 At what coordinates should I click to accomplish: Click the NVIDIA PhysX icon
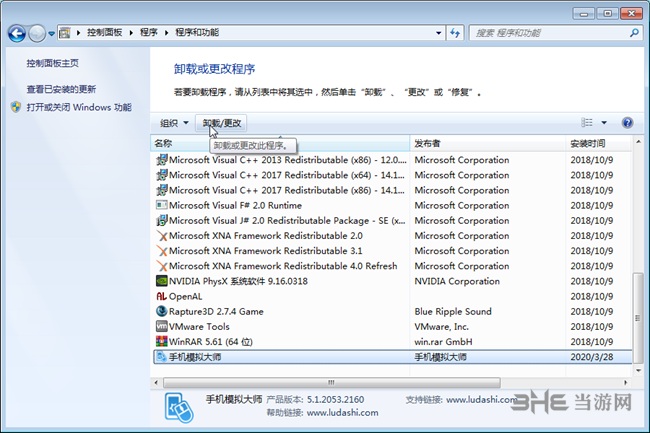tap(162, 281)
